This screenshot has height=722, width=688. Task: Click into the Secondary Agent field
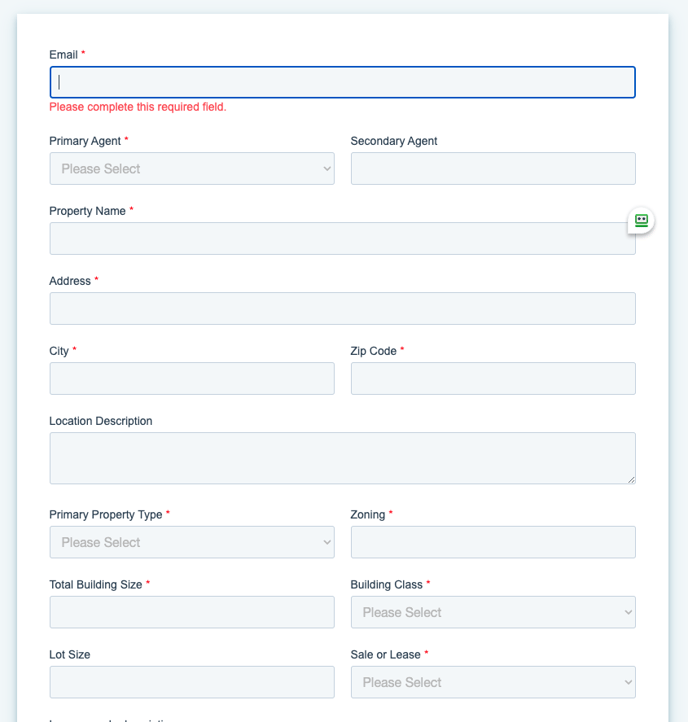click(x=493, y=169)
